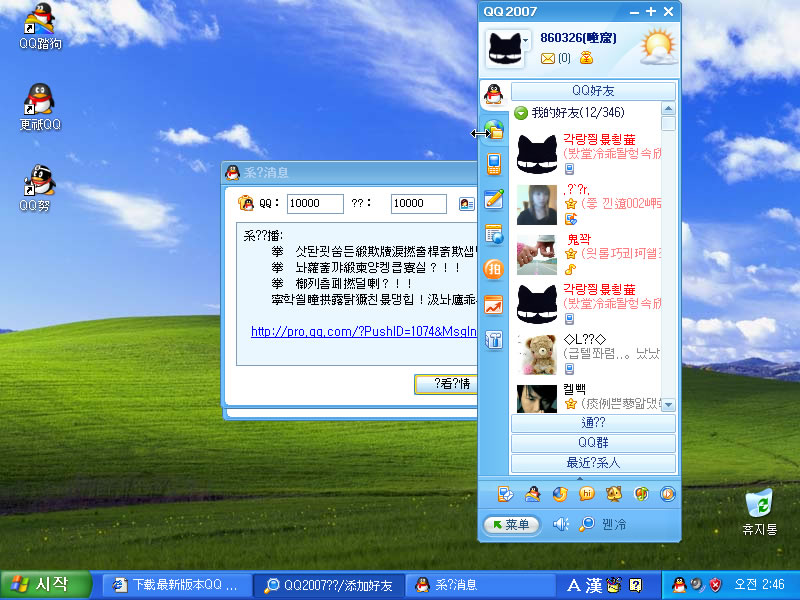Viewport: 800px width, 600px height.
Task: Open the QQ好友 panel header
Action: click(x=593, y=91)
